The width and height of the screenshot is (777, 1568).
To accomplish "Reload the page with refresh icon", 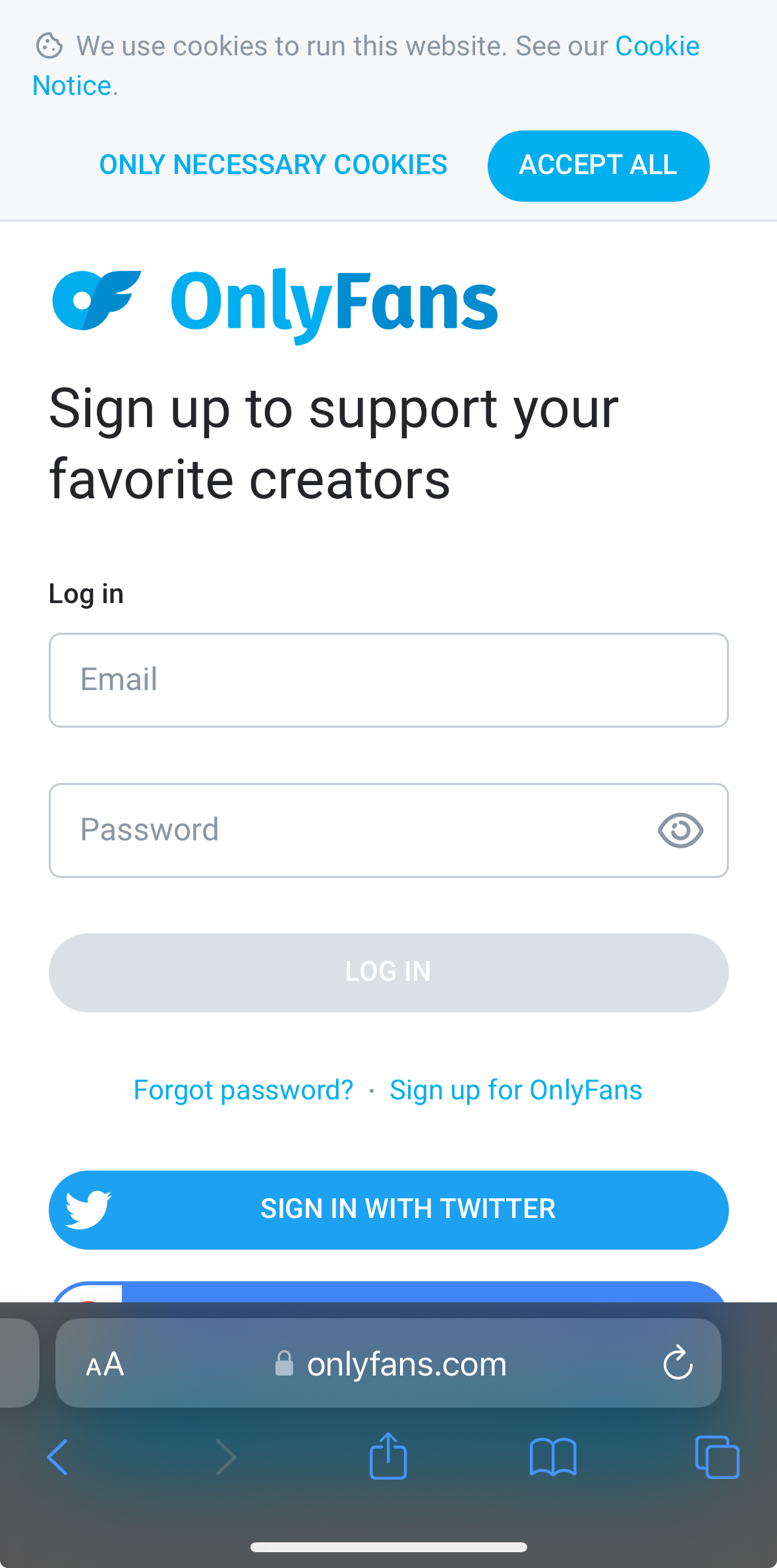I will [677, 1363].
